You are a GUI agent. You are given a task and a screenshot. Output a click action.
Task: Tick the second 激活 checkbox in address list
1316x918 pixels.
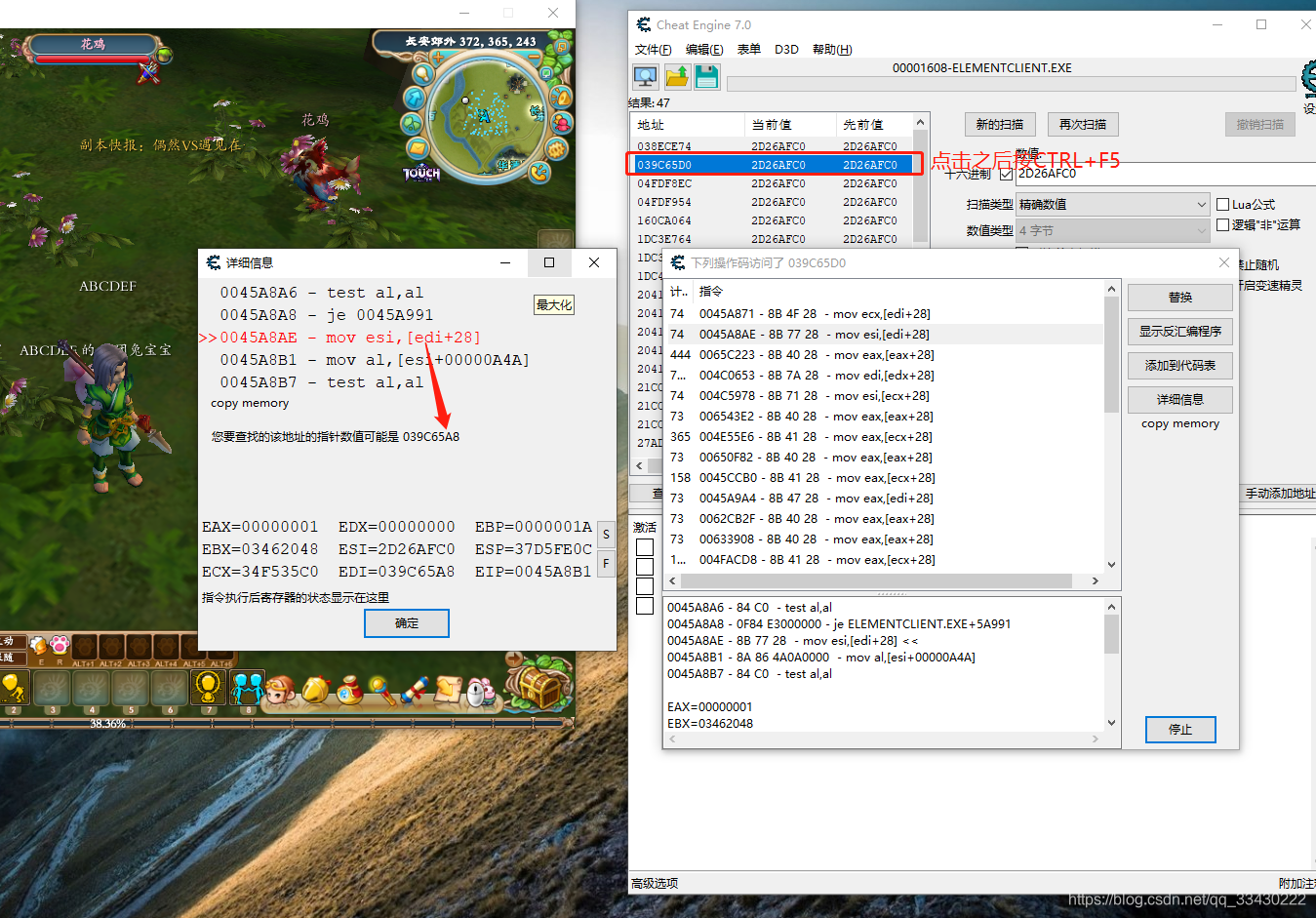point(645,567)
